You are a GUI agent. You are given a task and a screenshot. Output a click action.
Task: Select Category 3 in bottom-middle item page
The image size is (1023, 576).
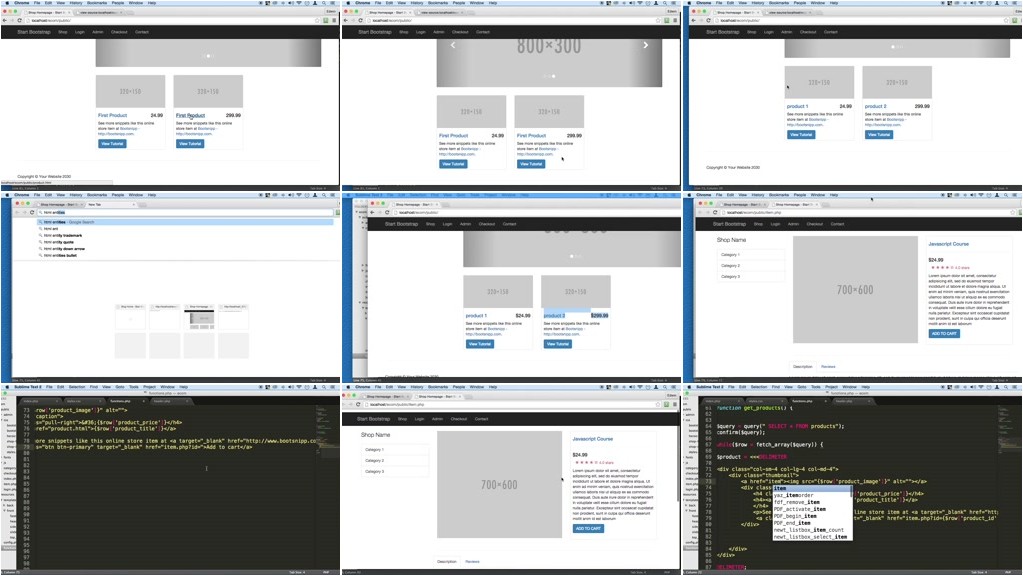[x=395, y=471]
